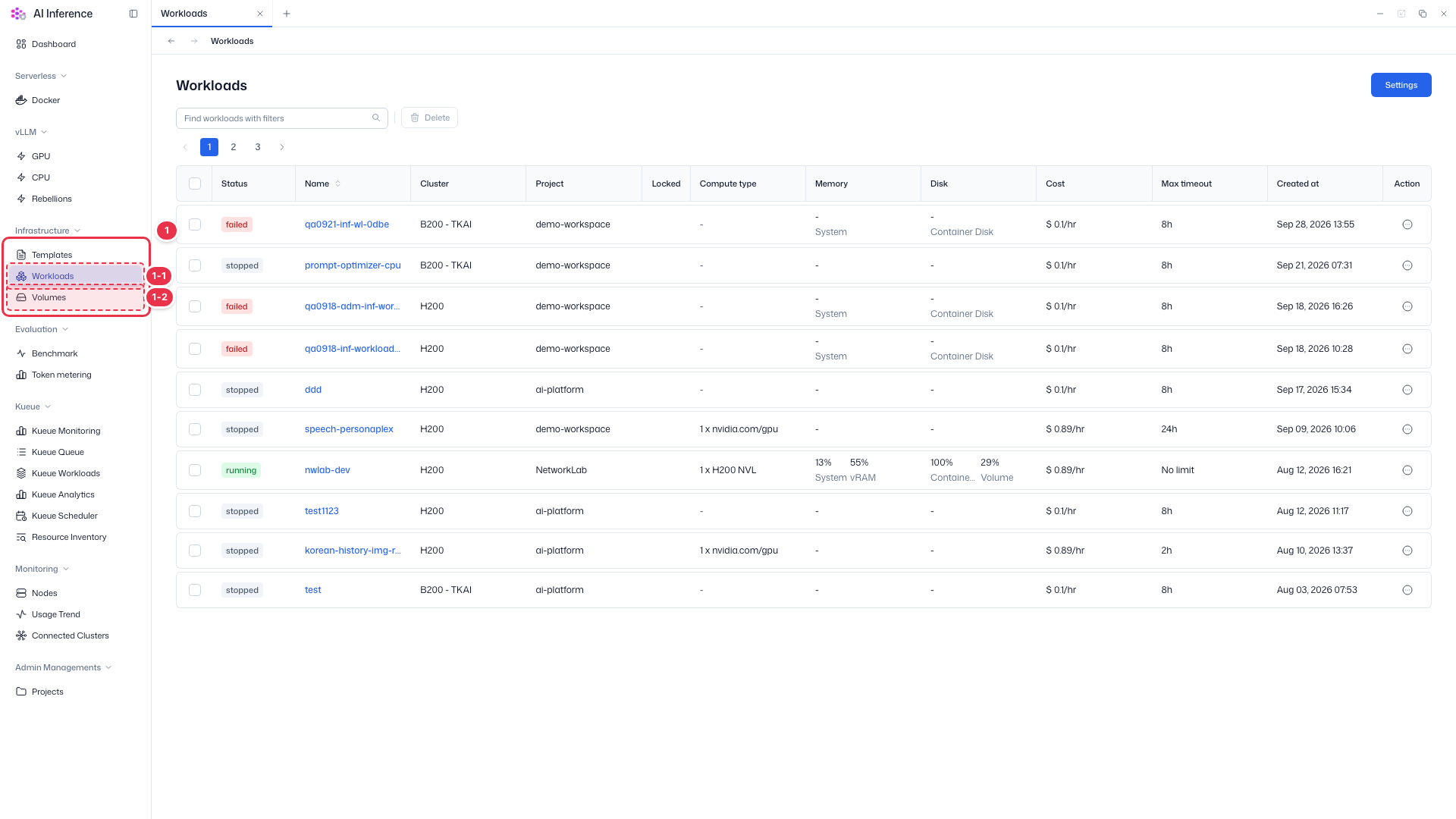Collapse the sidebar panel icon

click(x=133, y=14)
